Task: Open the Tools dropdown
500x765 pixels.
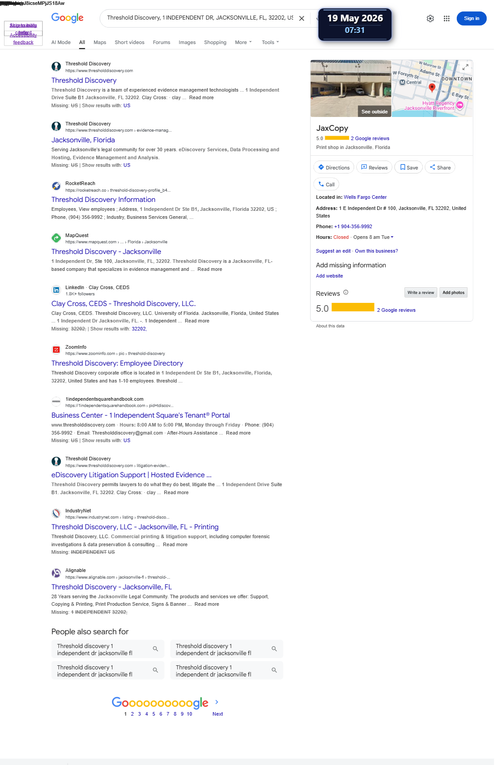Action: pyautogui.click(x=270, y=42)
